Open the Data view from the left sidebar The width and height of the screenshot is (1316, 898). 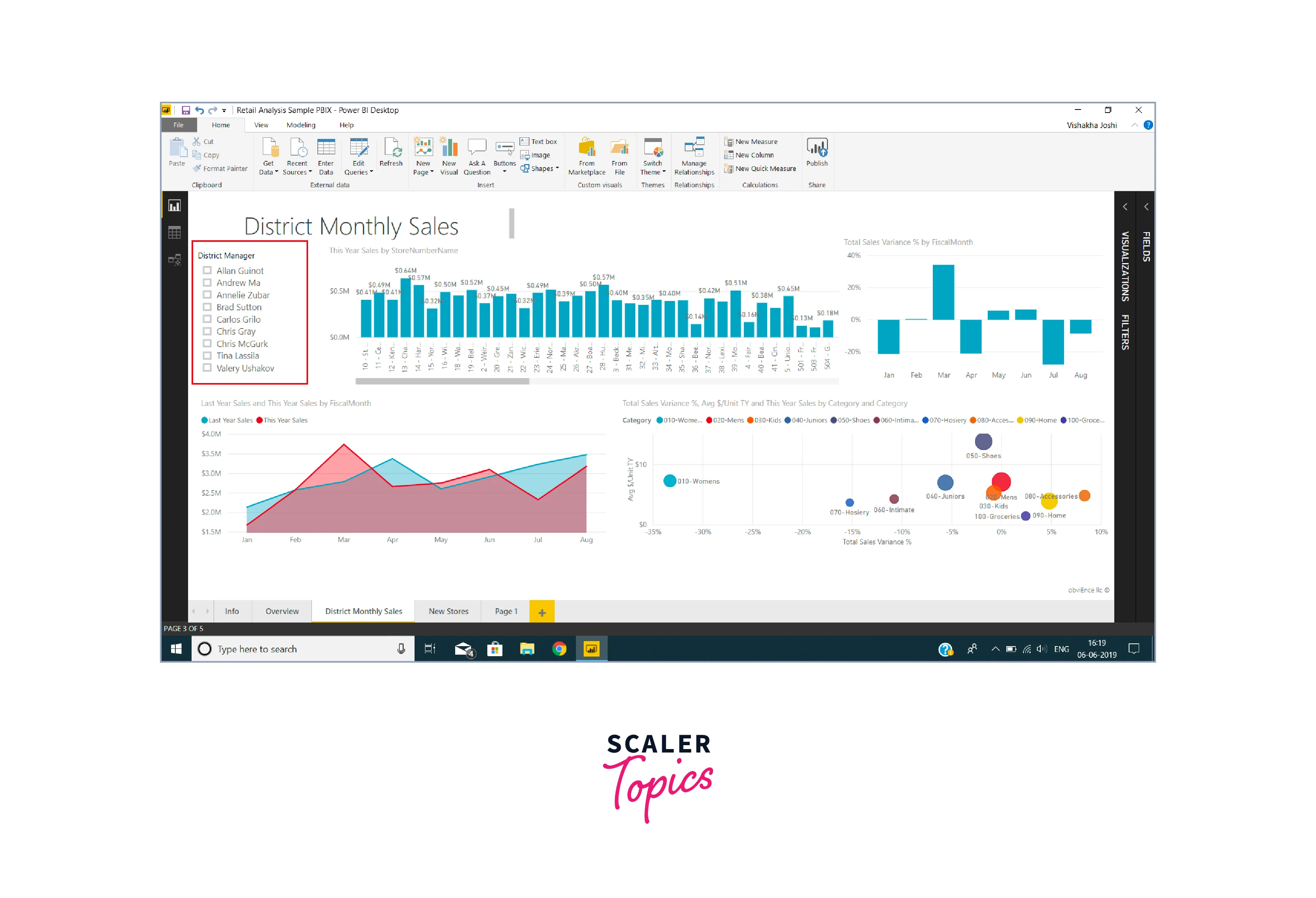(x=175, y=232)
